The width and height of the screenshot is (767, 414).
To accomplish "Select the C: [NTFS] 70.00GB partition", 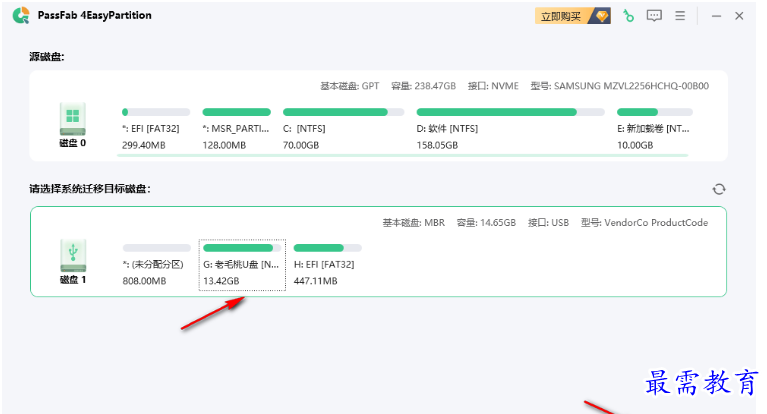I will click(x=343, y=129).
